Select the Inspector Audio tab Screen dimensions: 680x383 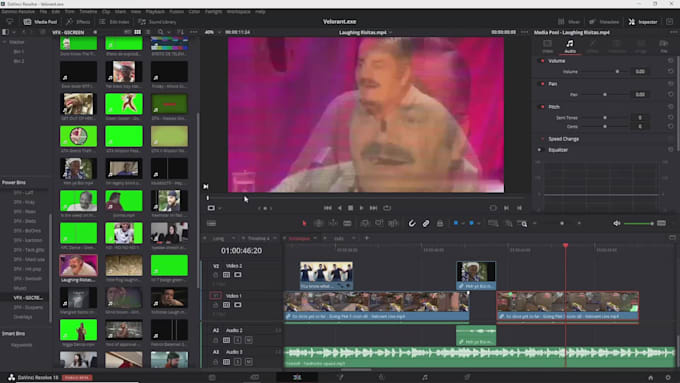pos(570,46)
